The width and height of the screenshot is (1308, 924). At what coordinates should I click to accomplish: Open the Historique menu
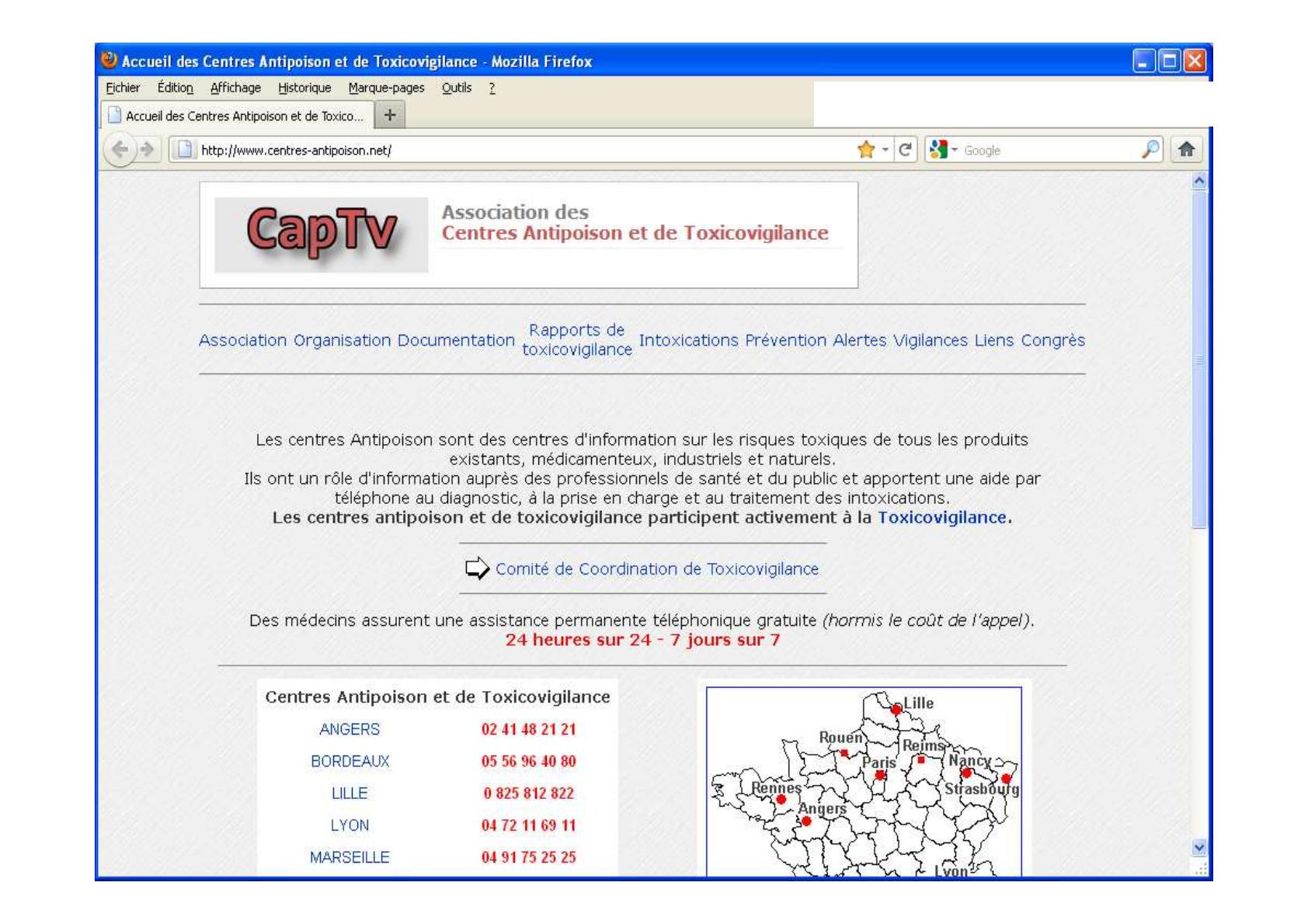304,88
